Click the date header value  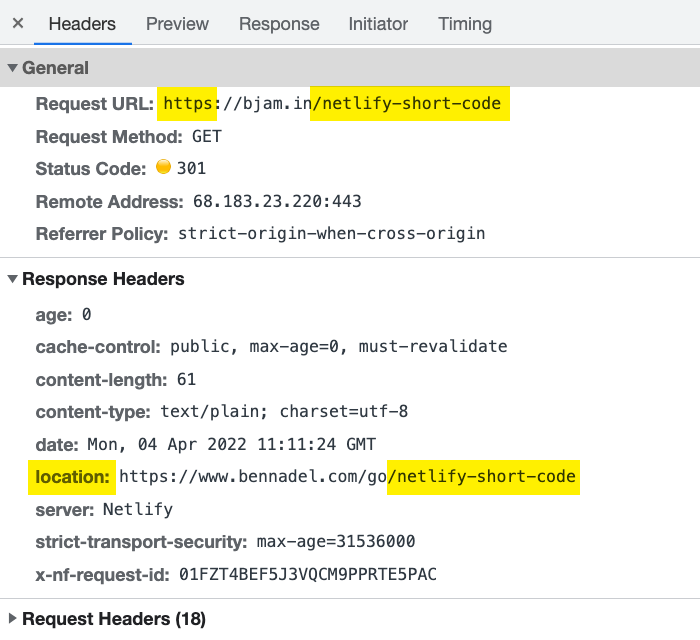[x=231, y=445]
